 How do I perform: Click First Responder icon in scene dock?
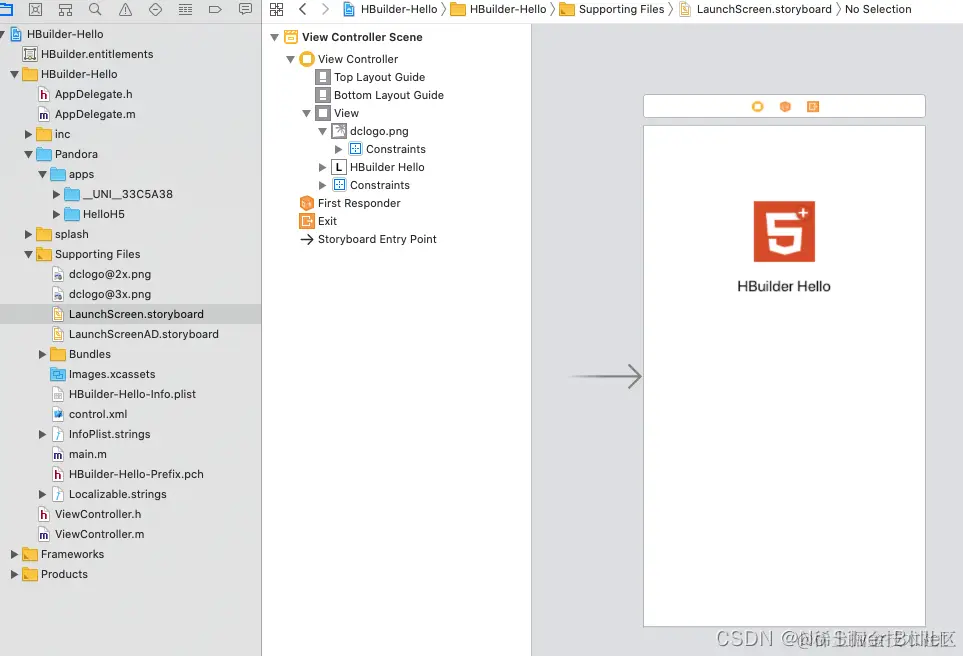point(785,106)
